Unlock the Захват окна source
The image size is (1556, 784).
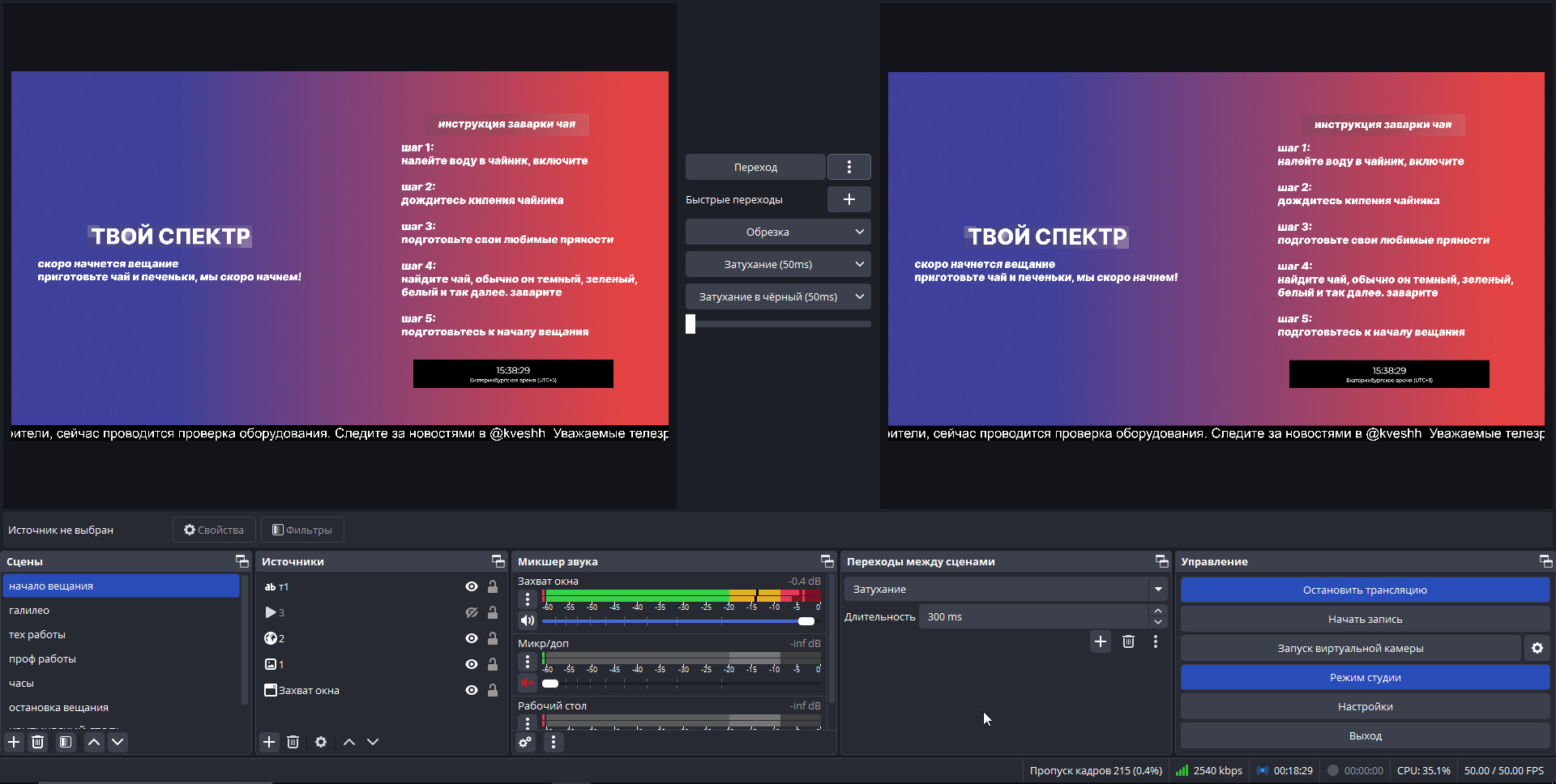492,690
